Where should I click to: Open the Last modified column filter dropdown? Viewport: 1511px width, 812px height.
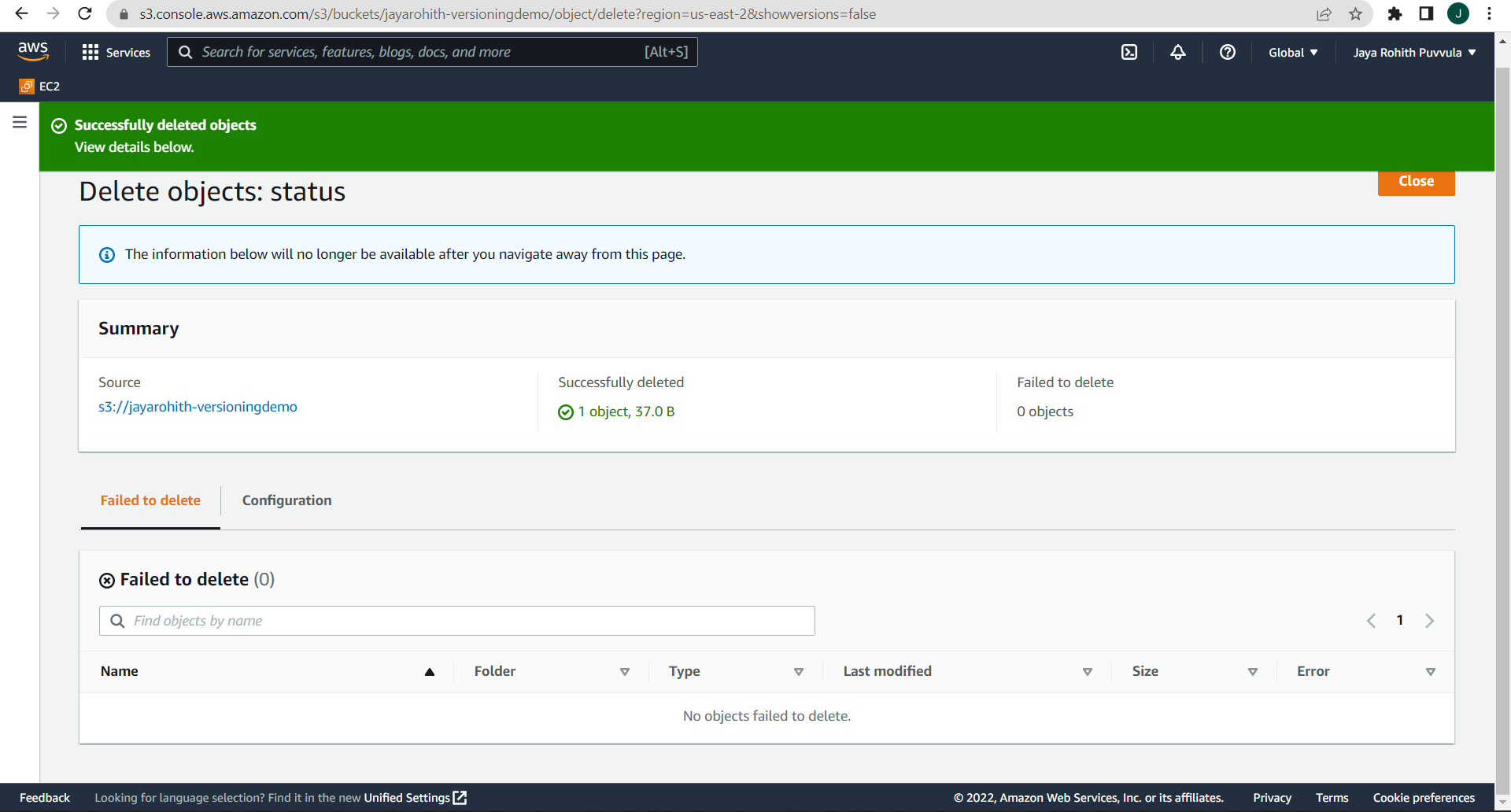click(x=1088, y=672)
